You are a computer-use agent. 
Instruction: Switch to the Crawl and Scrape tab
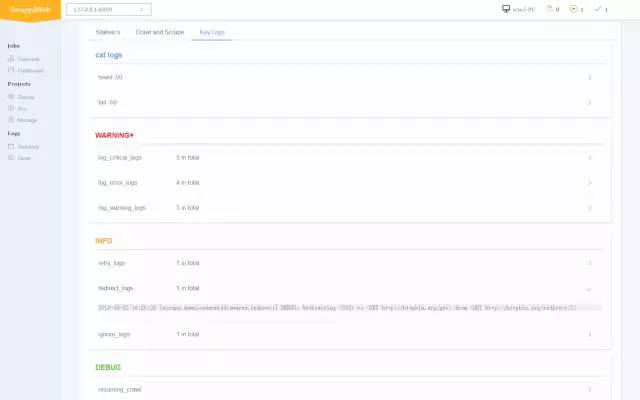[160, 32]
